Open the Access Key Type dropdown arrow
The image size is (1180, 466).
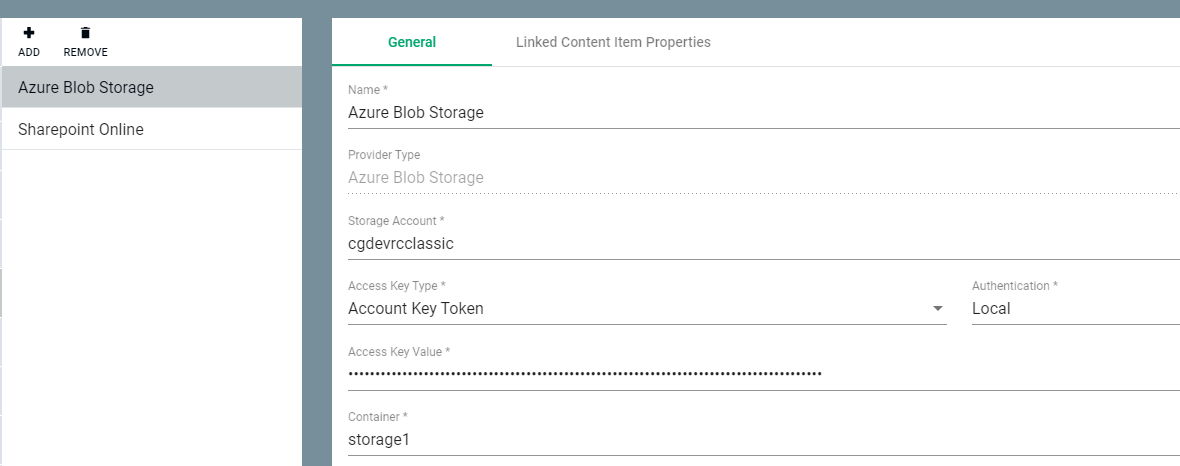click(x=938, y=309)
